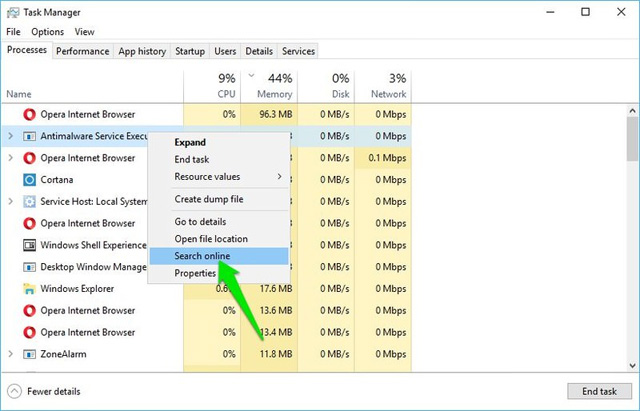
Task: Choose Search online in context menu
Action: [x=219, y=256]
